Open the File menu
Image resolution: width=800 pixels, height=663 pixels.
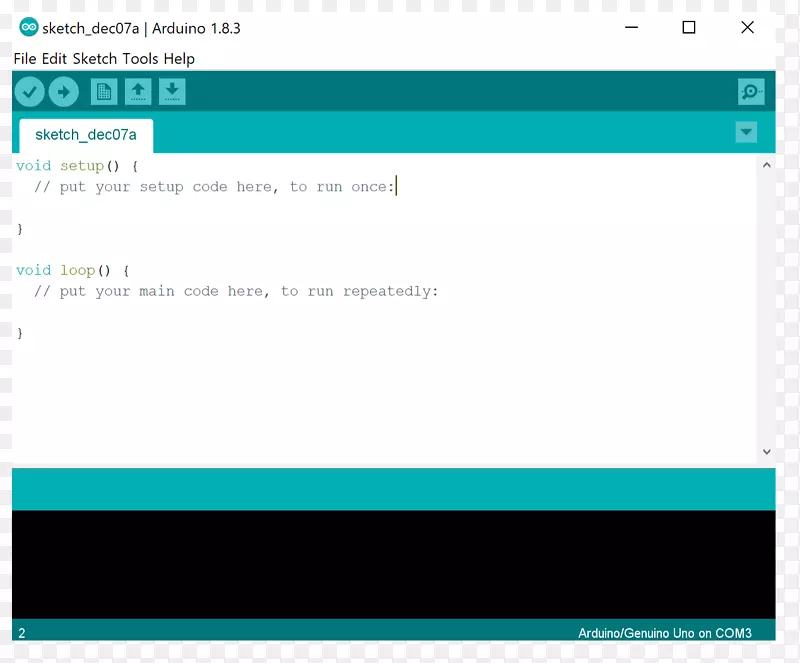(x=25, y=59)
